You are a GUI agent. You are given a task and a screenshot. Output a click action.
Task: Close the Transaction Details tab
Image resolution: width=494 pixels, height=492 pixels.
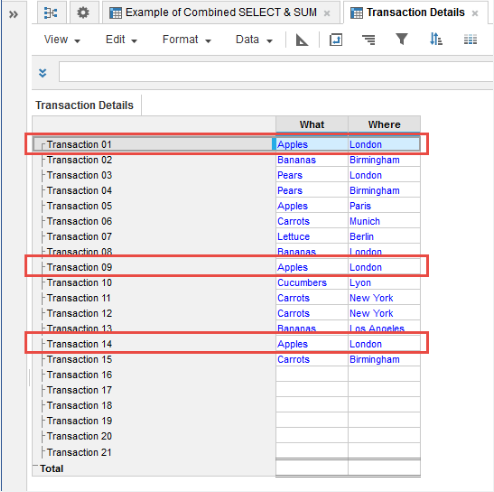pyautogui.click(x=475, y=13)
